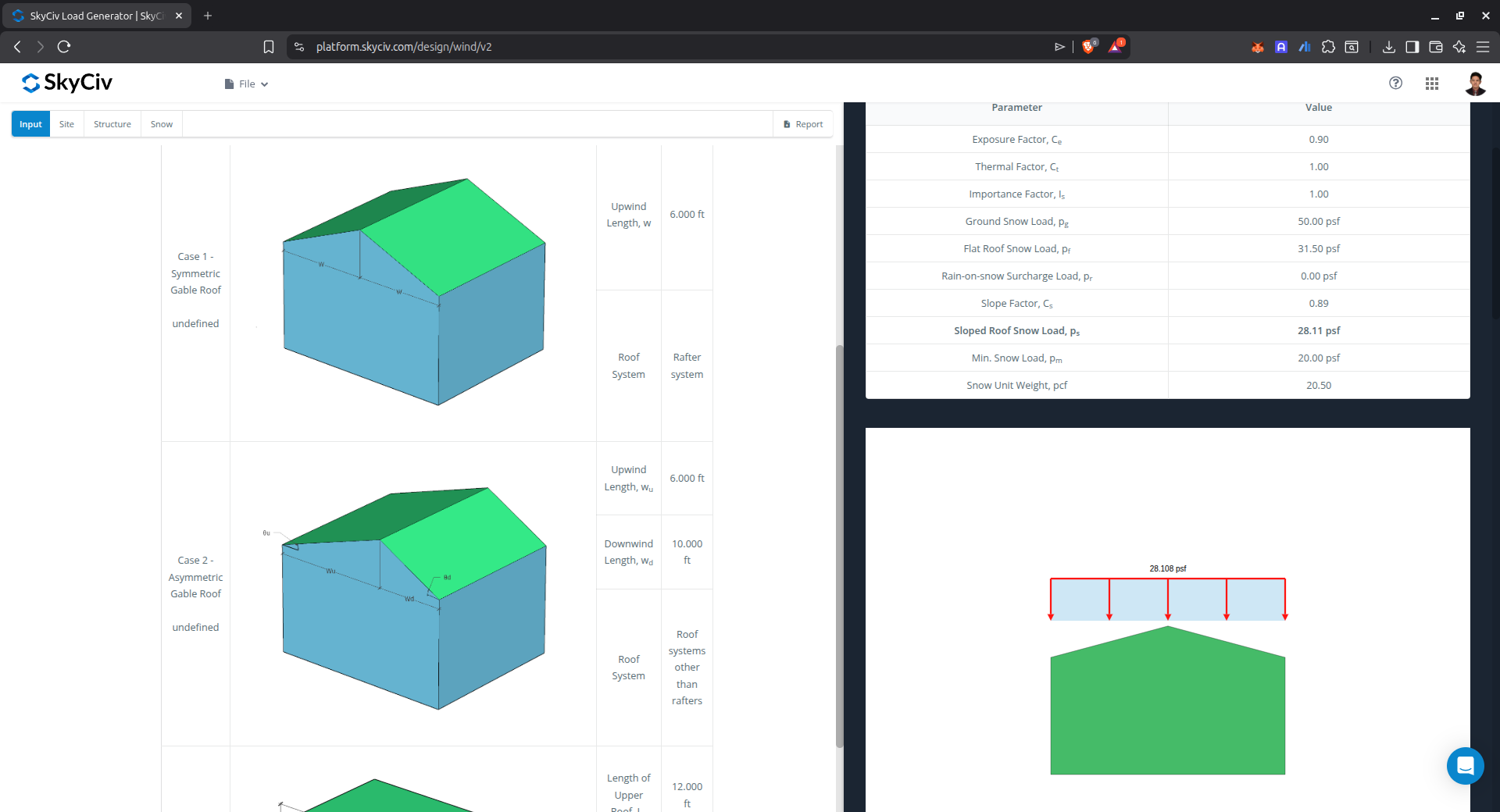Open the File dropdown menu
1500x812 pixels.
click(x=247, y=84)
